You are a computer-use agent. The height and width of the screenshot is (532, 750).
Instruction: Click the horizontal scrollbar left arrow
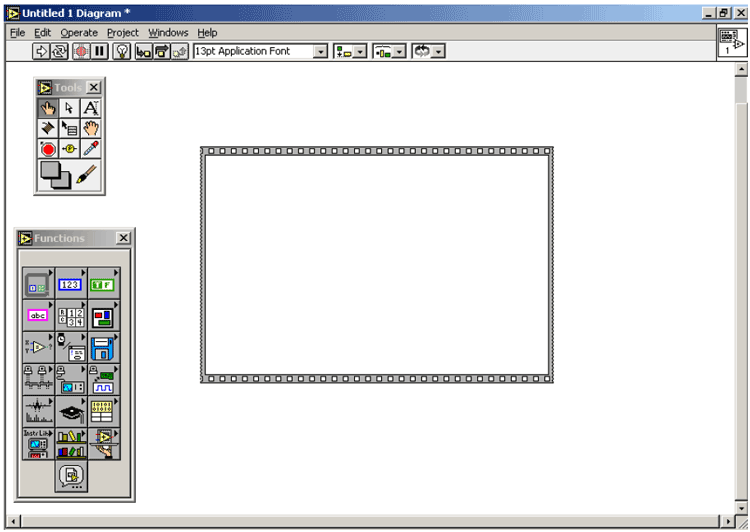coord(14,521)
